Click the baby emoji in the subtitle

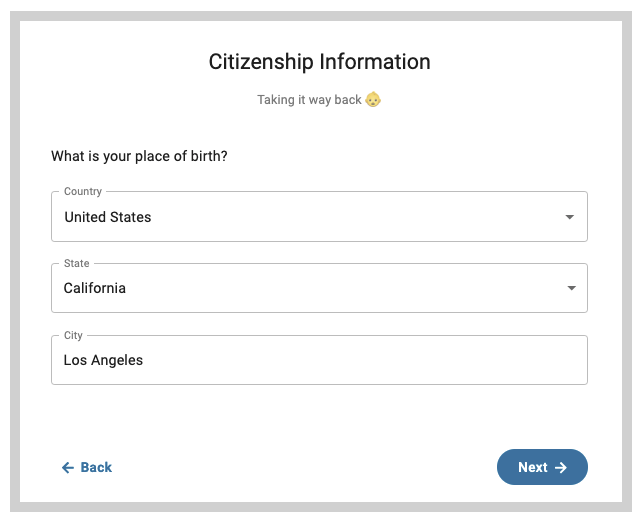[x=373, y=99]
